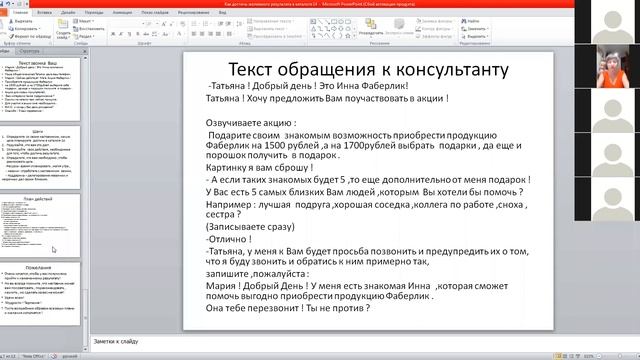The height and width of the screenshot is (360, 640).
Task: Open the Выделить selection dropdown
Action: tap(475, 36)
